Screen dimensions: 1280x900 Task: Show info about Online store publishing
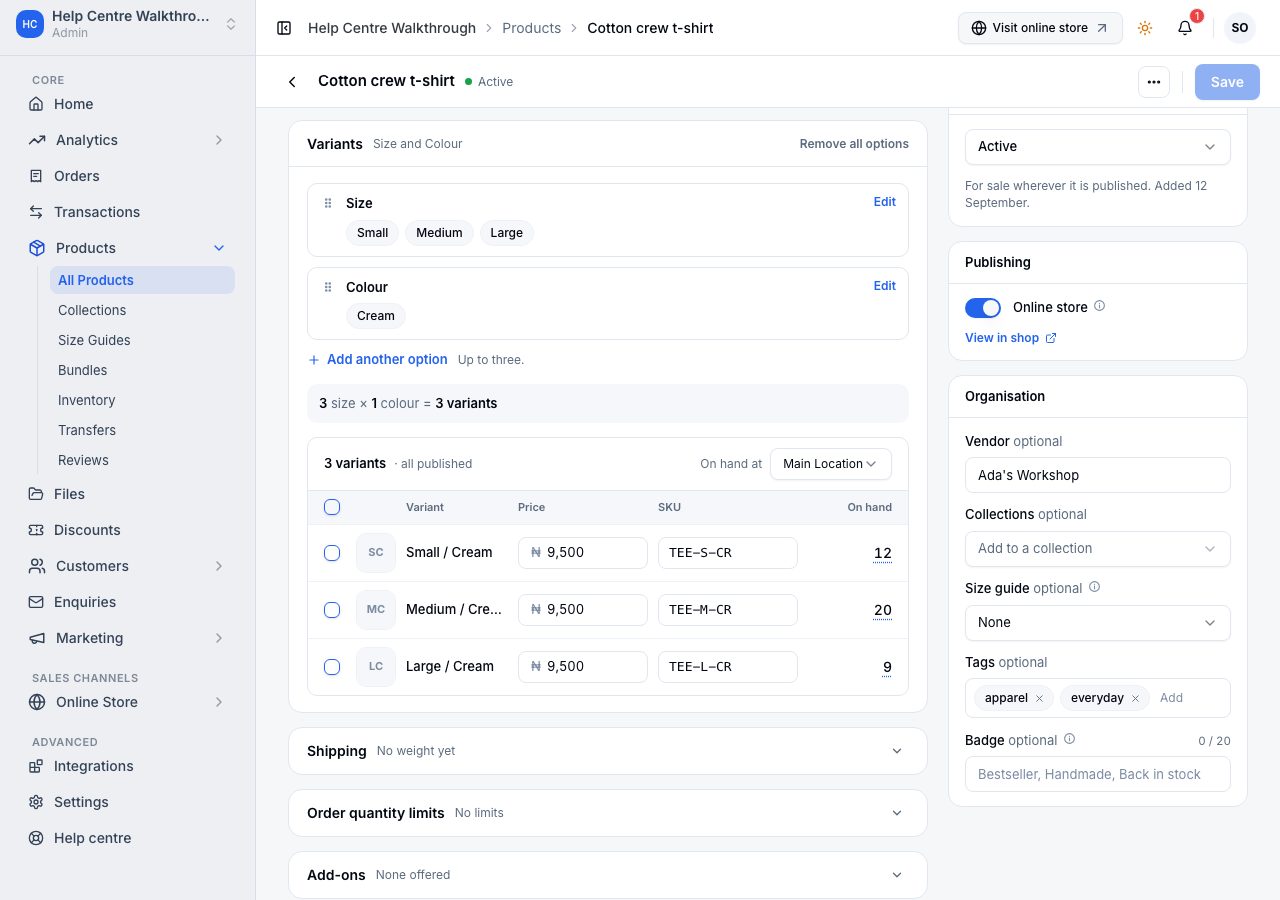[x=1100, y=306]
